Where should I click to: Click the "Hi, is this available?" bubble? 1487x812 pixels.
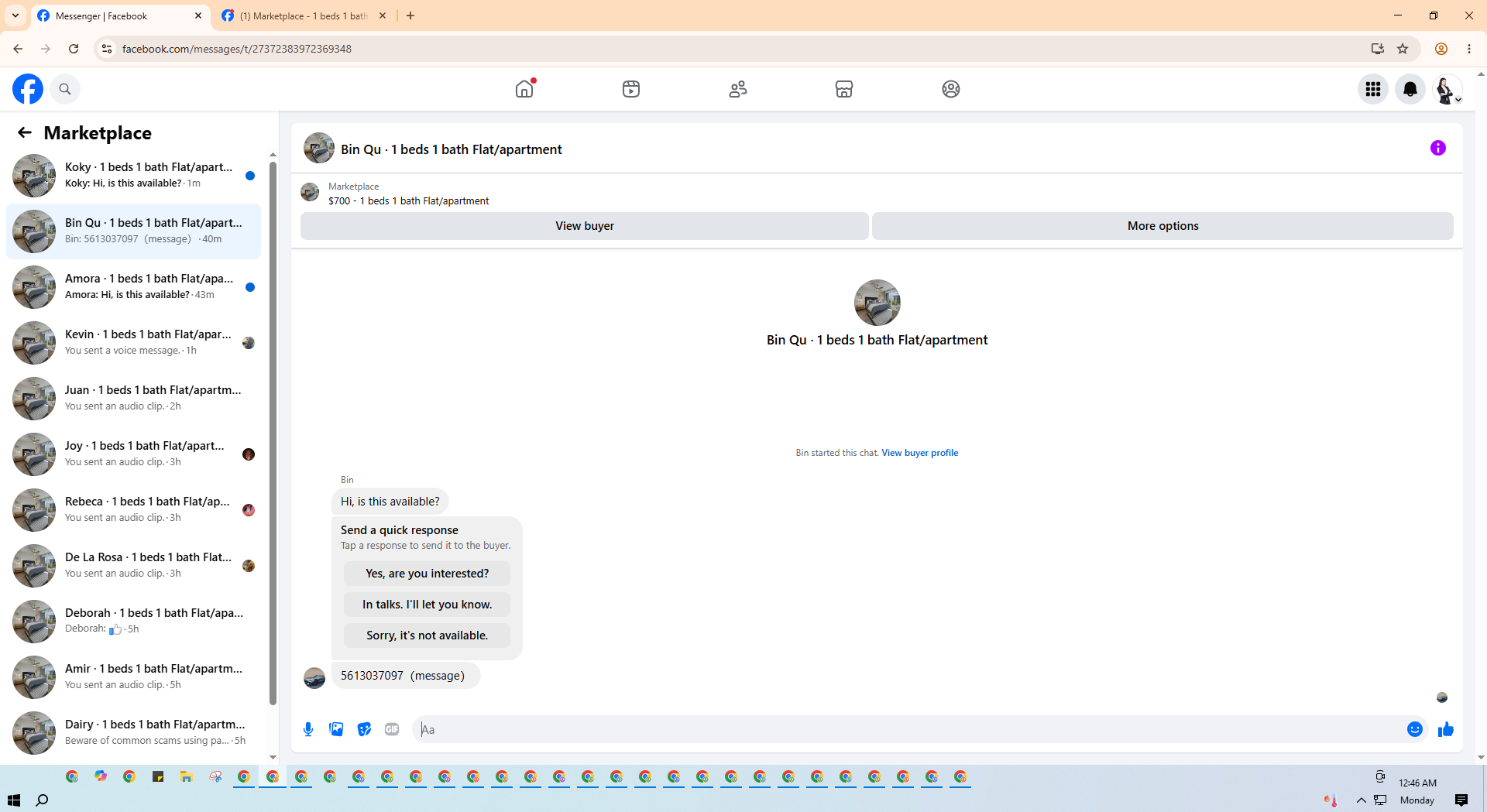(390, 502)
